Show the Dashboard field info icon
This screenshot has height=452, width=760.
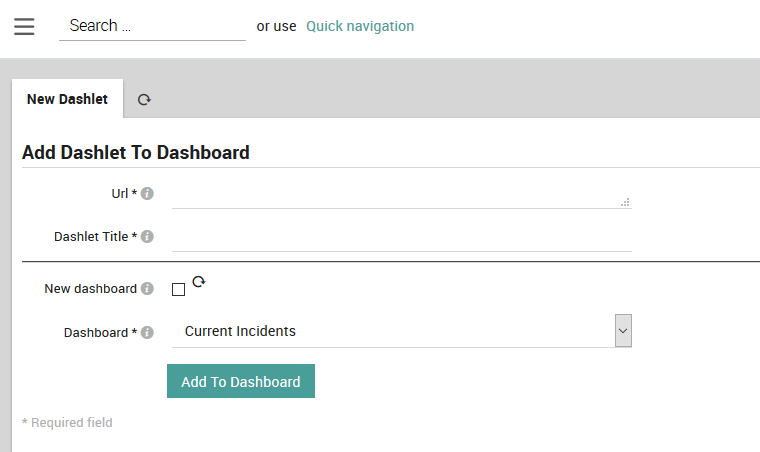tap(147, 333)
